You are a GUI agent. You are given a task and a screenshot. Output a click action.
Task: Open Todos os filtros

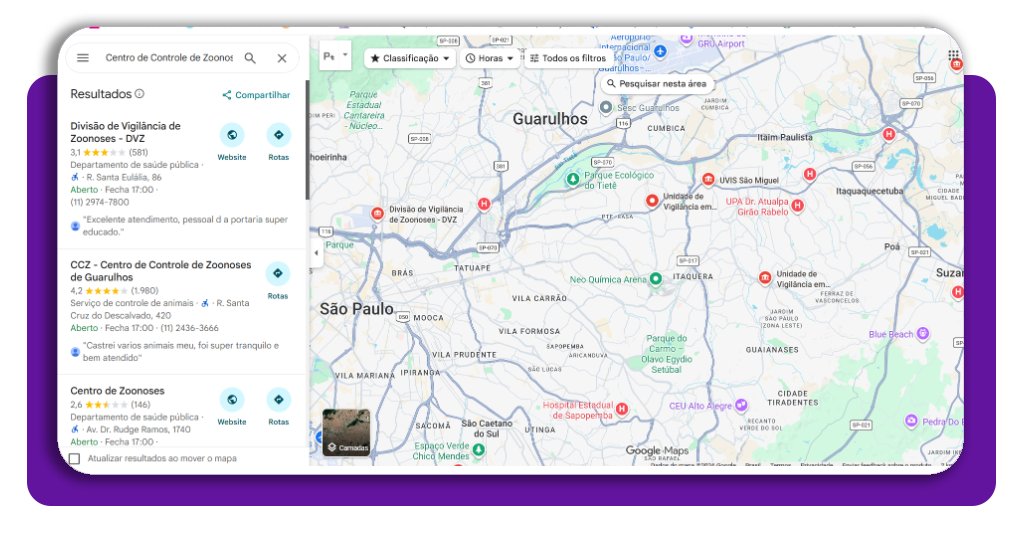pos(568,58)
